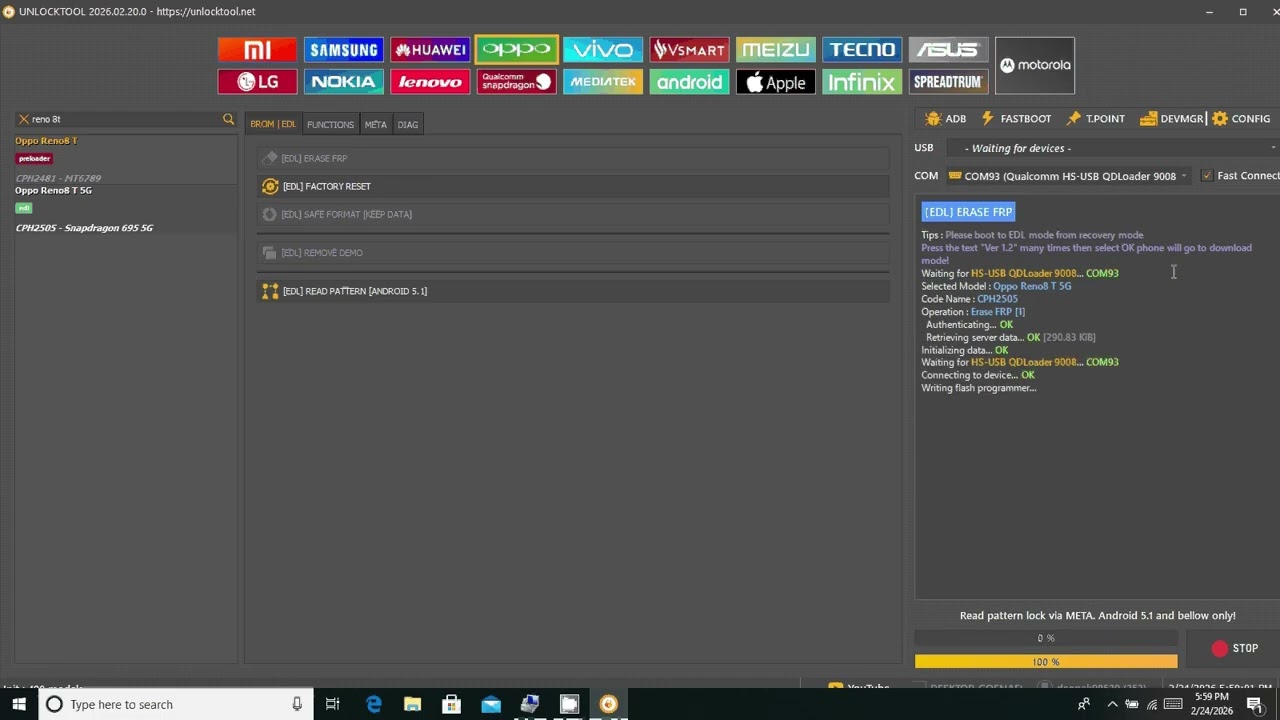Select the Apple brand icon
Screen dimensions: 1280x720
pos(775,82)
